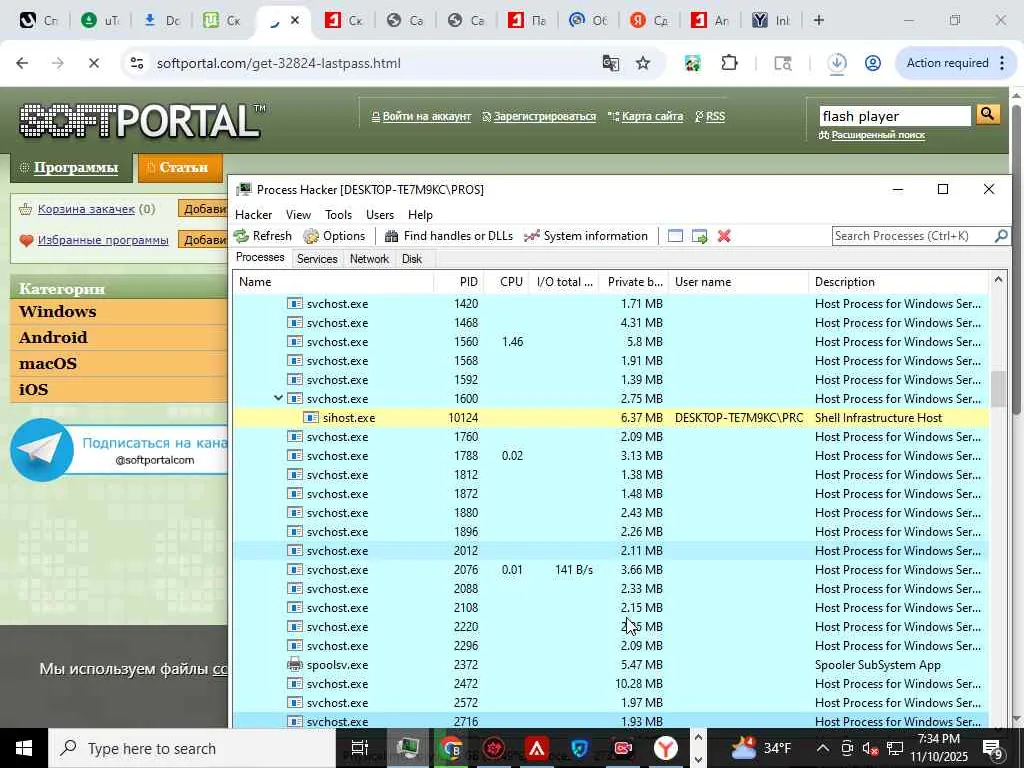The height and width of the screenshot is (768, 1024).
Task: Click Windows Start button
Action: tap(24, 748)
